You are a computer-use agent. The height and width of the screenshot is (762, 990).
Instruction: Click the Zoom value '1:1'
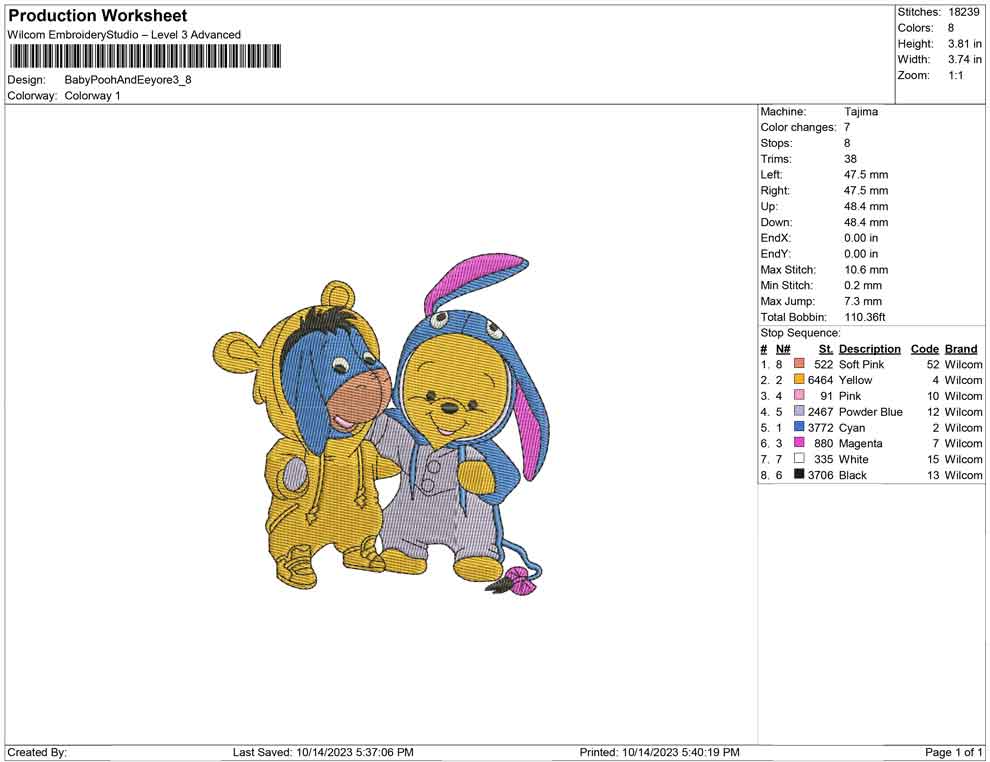956,75
